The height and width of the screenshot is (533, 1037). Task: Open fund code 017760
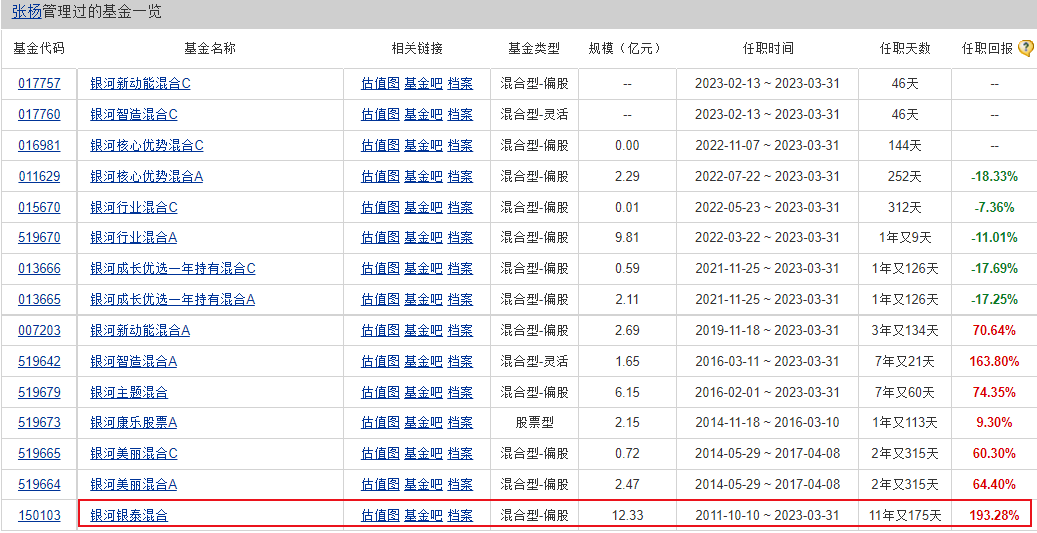click(39, 114)
